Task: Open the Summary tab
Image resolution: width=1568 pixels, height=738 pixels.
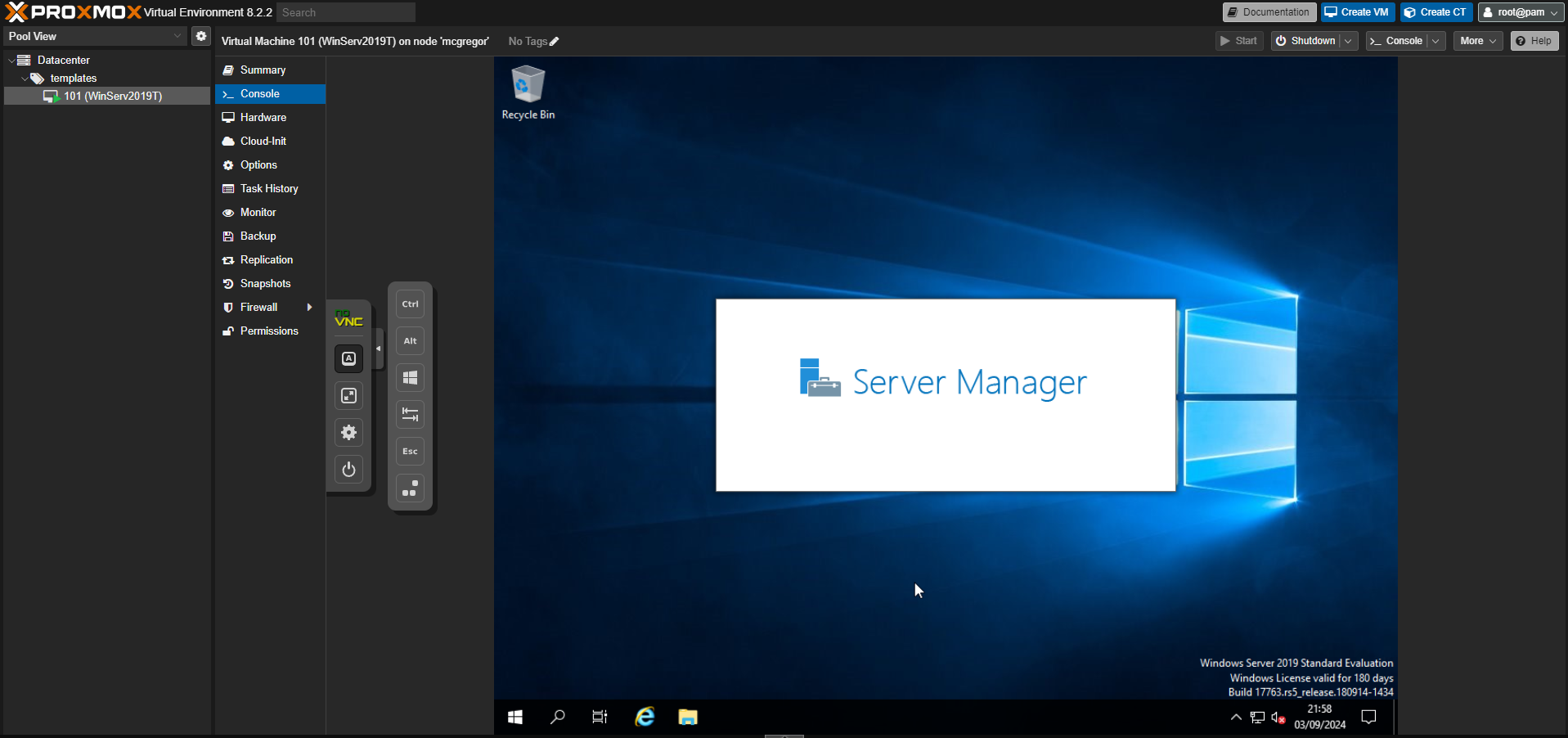Action: pos(270,70)
